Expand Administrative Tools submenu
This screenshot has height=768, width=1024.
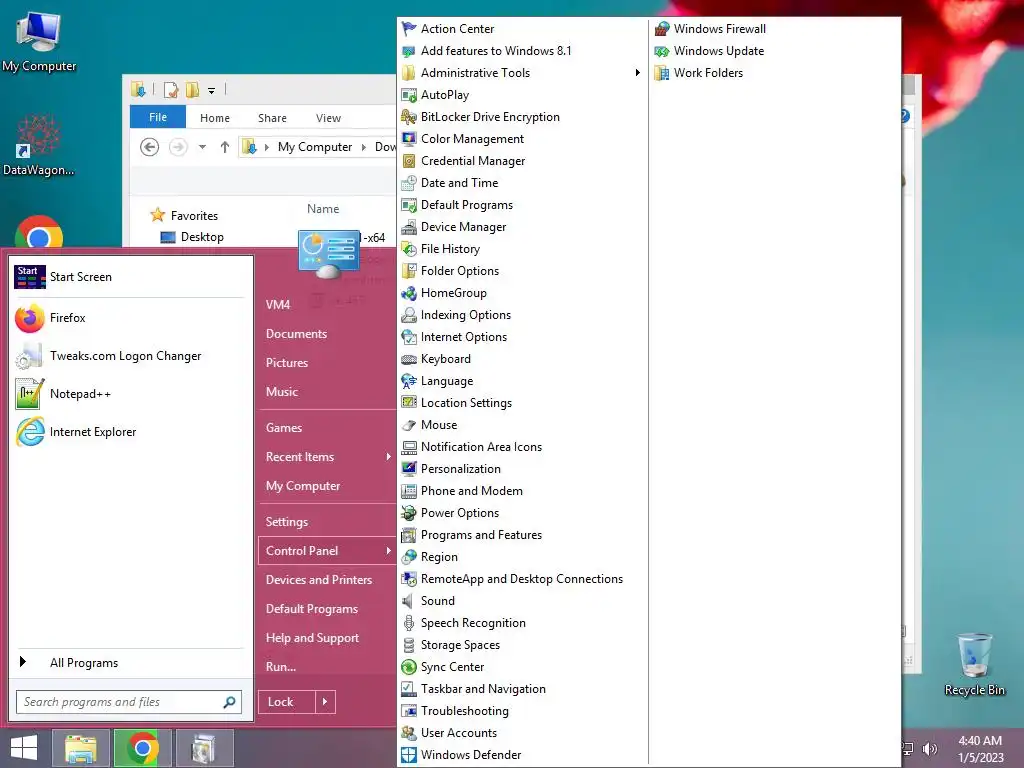click(637, 72)
